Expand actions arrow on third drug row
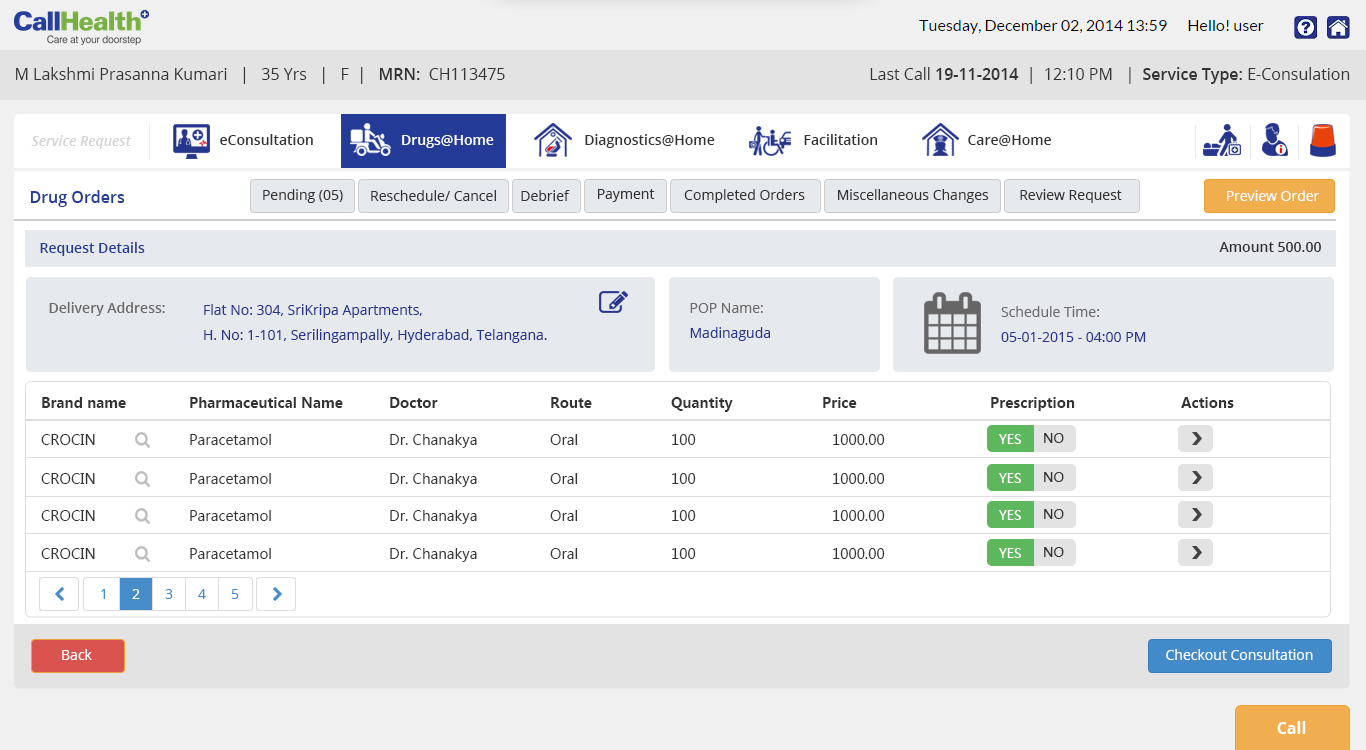Image resolution: width=1366 pixels, height=750 pixels. (x=1195, y=515)
